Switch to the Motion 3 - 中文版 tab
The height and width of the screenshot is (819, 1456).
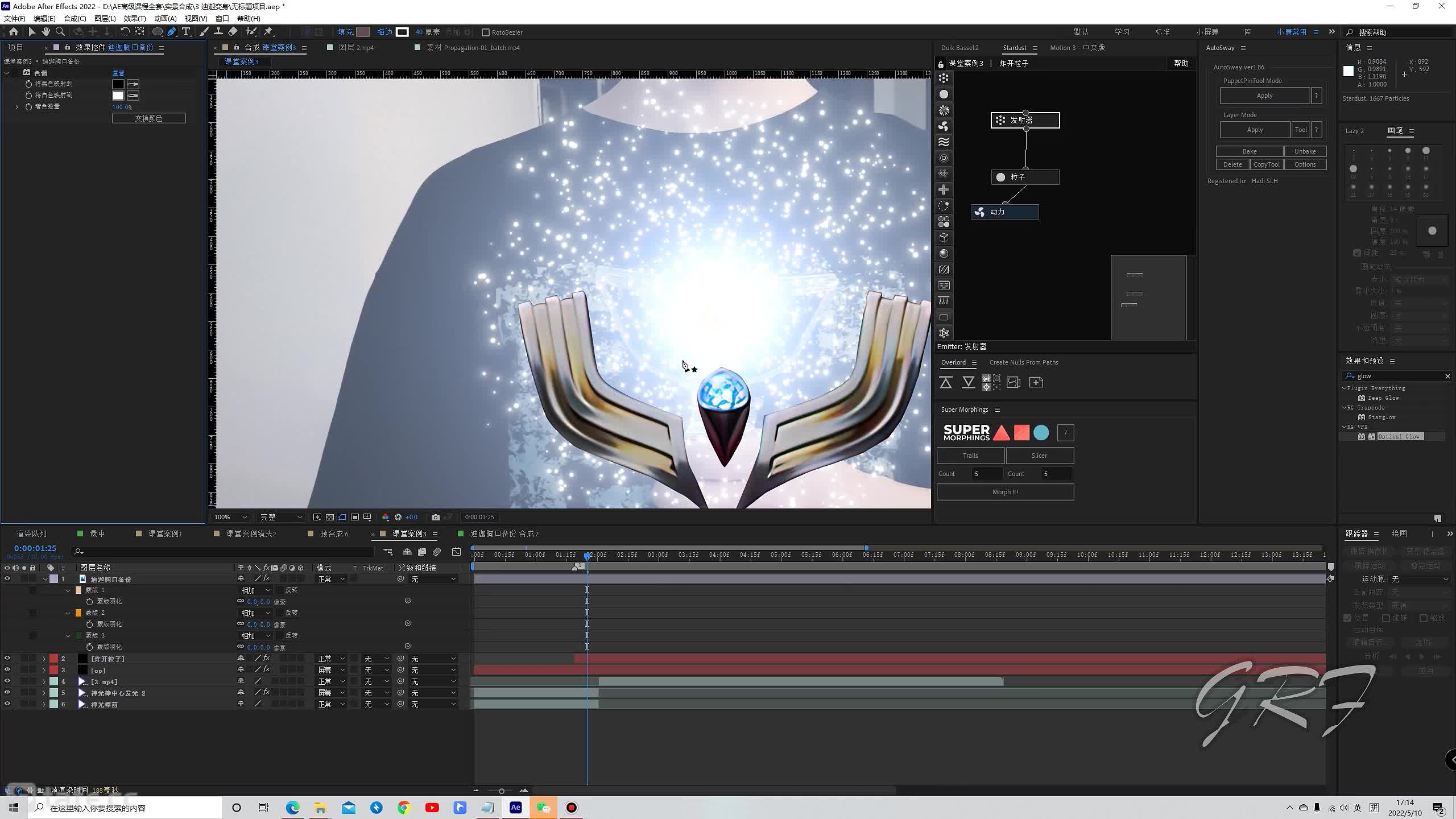tap(1077, 48)
